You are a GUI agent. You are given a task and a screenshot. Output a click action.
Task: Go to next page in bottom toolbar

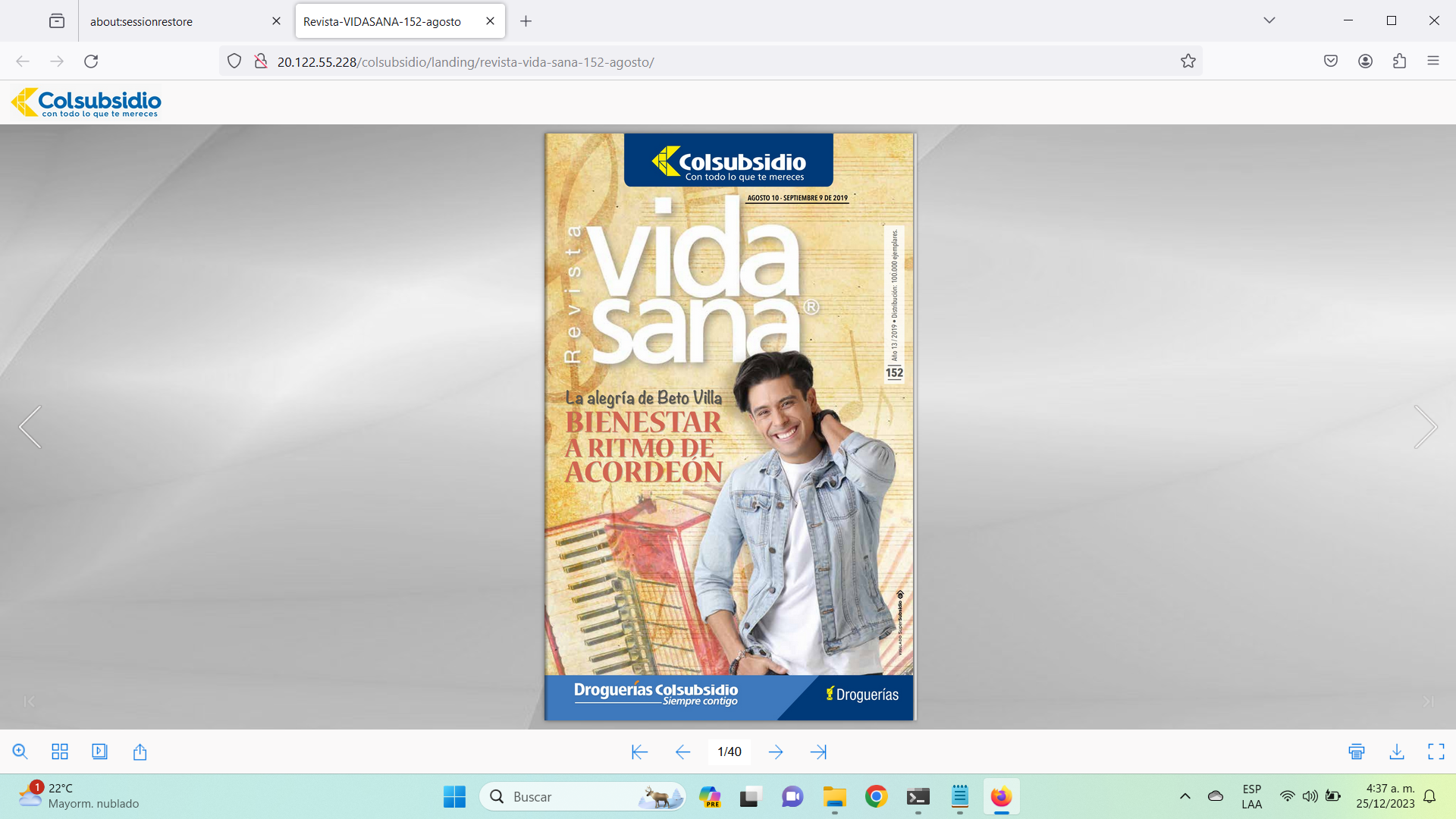[776, 752]
